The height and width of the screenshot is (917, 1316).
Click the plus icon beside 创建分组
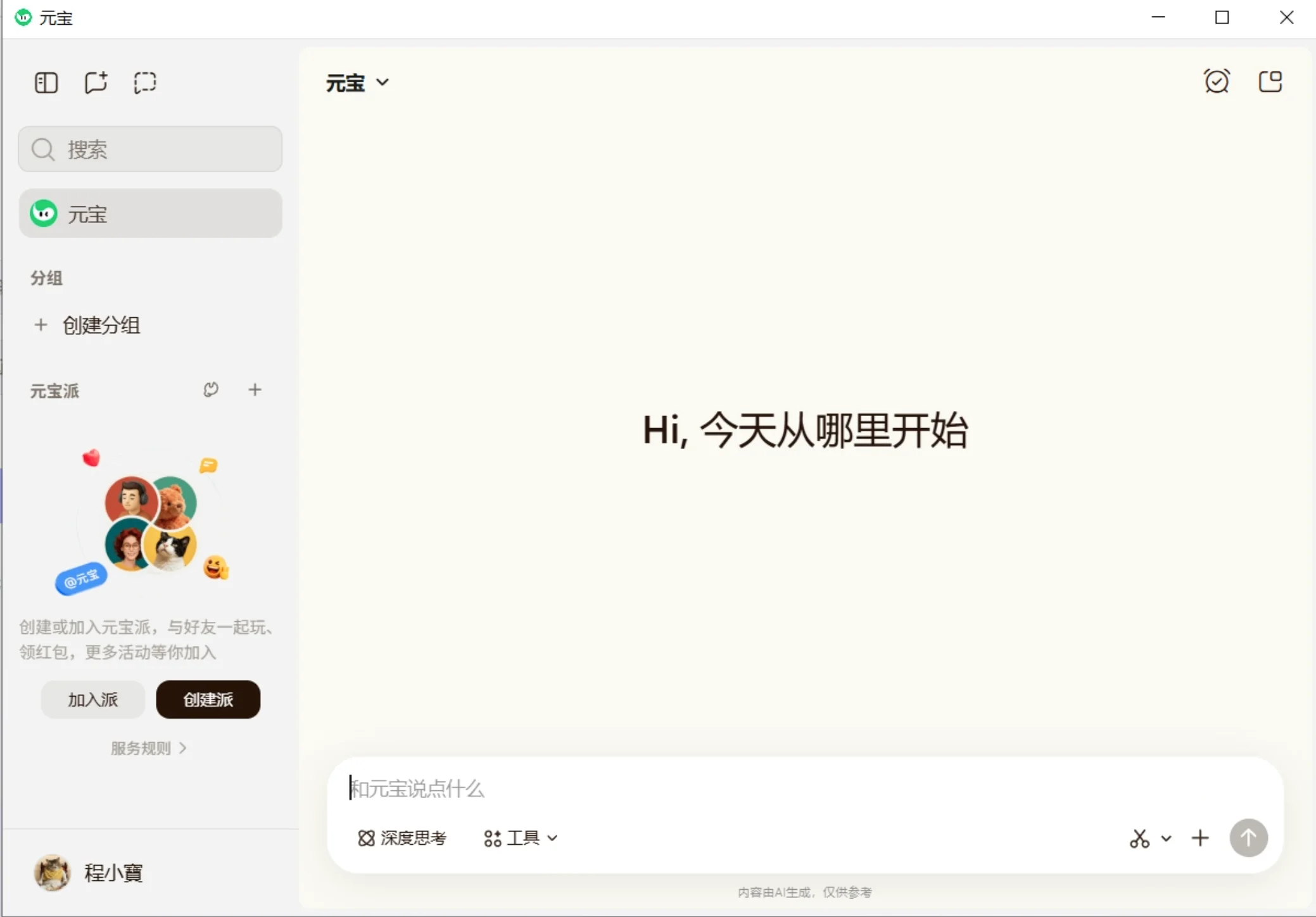pos(41,326)
